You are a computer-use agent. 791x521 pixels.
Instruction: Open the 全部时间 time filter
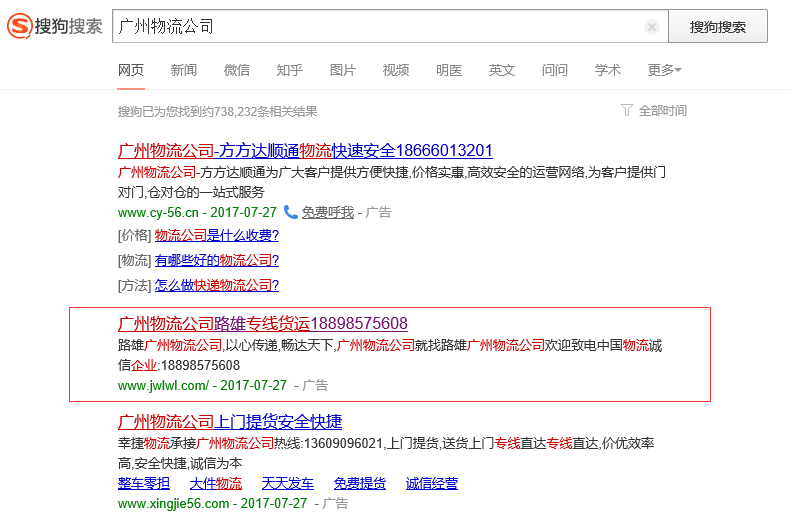pyautogui.click(x=662, y=110)
